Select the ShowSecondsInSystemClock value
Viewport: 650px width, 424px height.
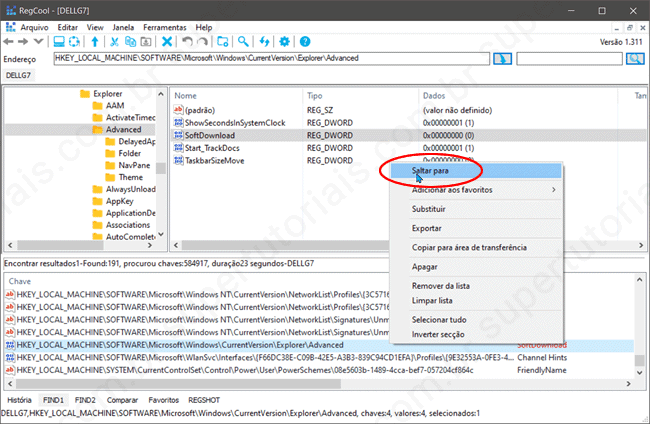pyautogui.click(x=235, y=122)
